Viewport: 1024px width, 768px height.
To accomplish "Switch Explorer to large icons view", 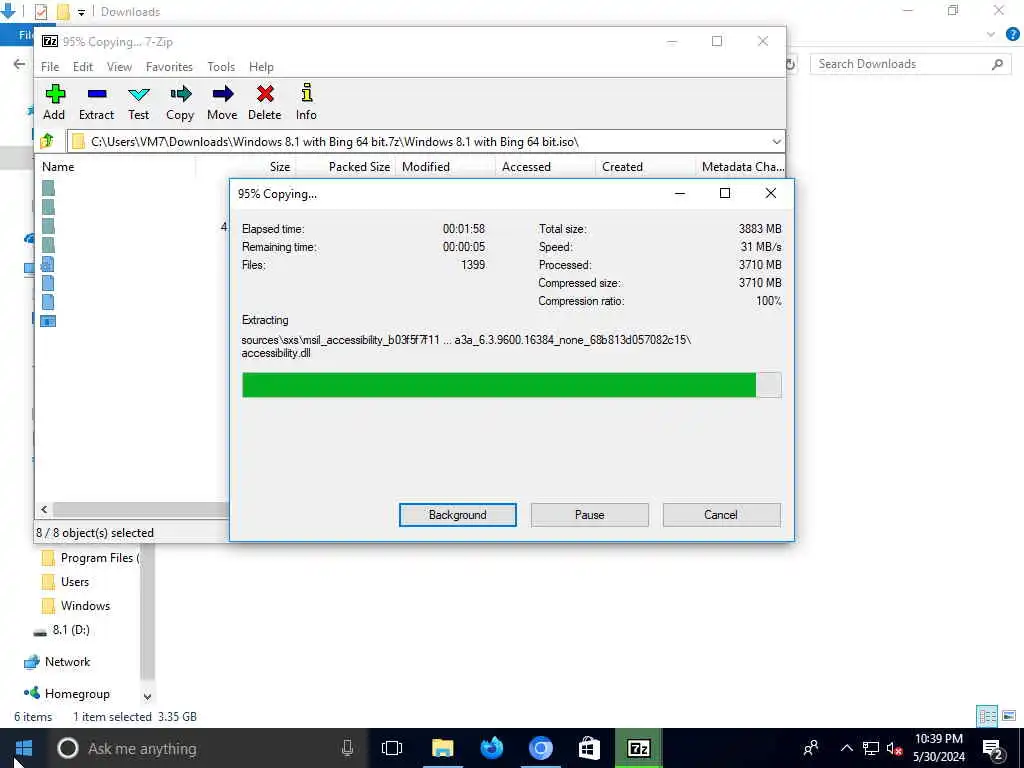I will (1009, 716).
